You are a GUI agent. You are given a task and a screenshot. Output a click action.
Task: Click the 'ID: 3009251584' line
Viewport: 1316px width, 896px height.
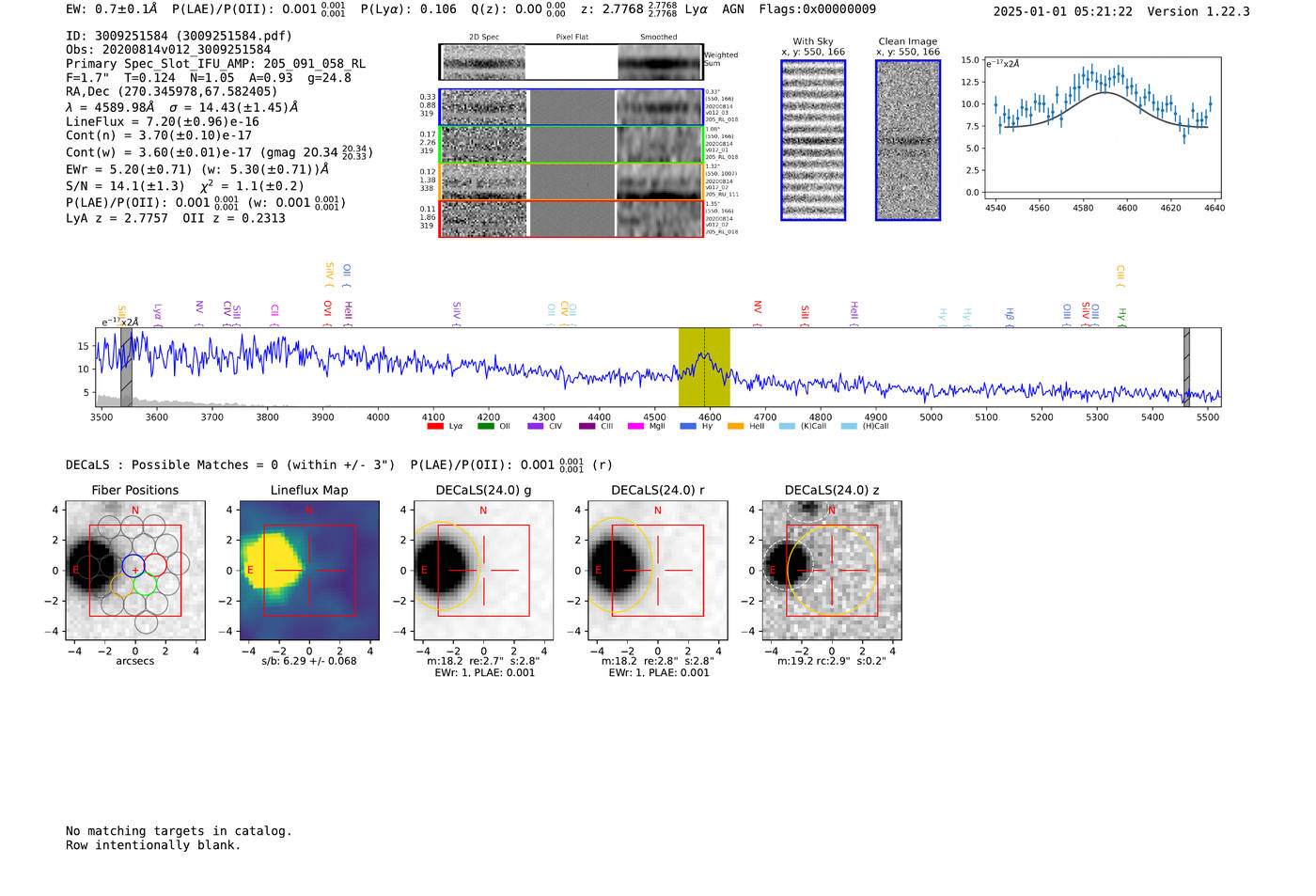pyautogui.click(x=179, y=36)
